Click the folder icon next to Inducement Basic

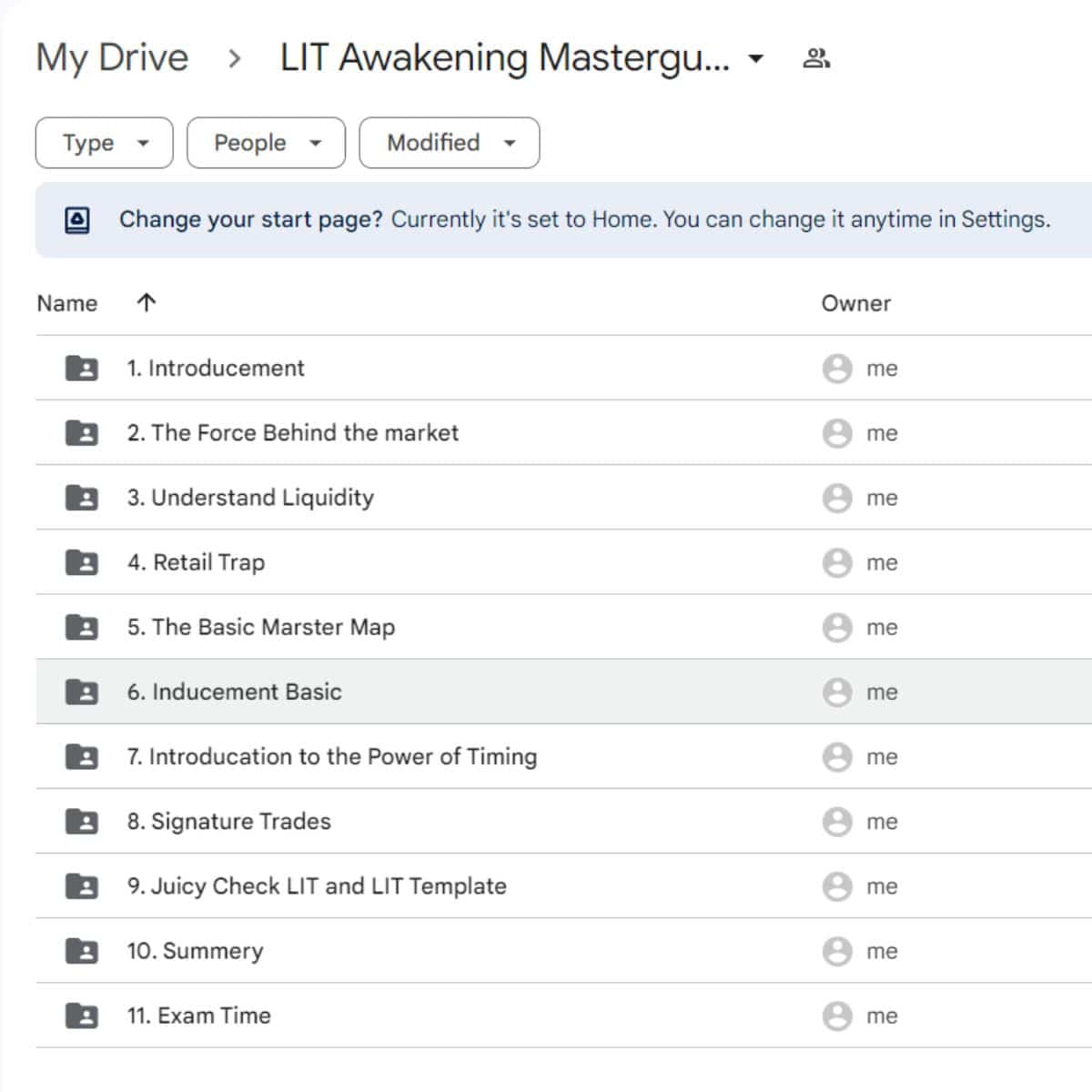click(83, 692)
